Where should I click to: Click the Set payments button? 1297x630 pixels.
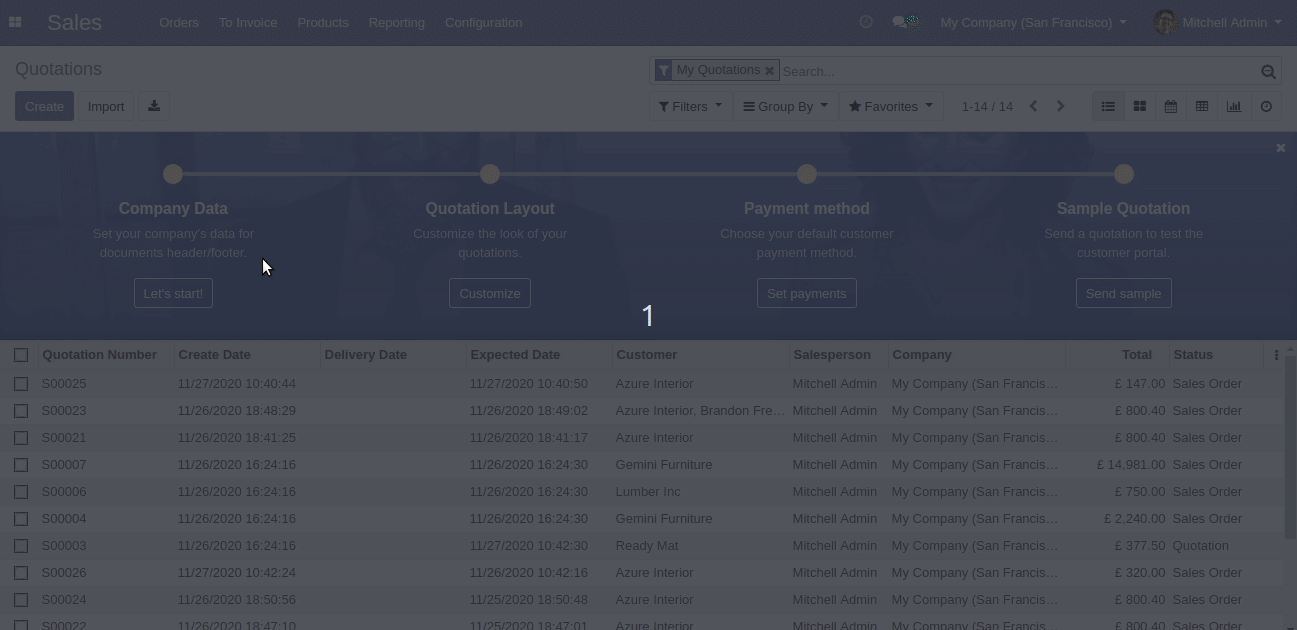pyautogui.click(x=807, y=293)
